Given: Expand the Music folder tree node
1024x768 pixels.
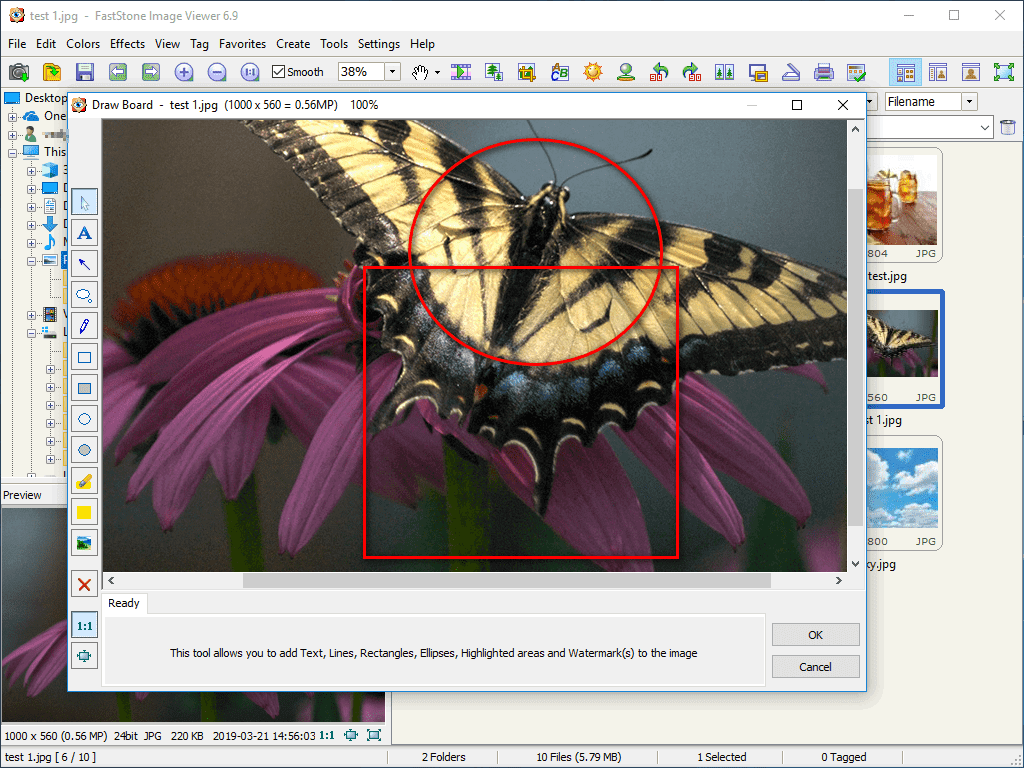Looking at the screenshot, I should click(31, 243).
